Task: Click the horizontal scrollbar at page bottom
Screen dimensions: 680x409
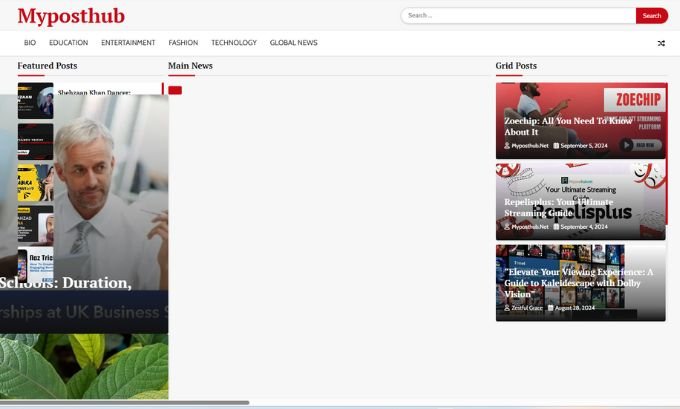Action: (124, 403)
